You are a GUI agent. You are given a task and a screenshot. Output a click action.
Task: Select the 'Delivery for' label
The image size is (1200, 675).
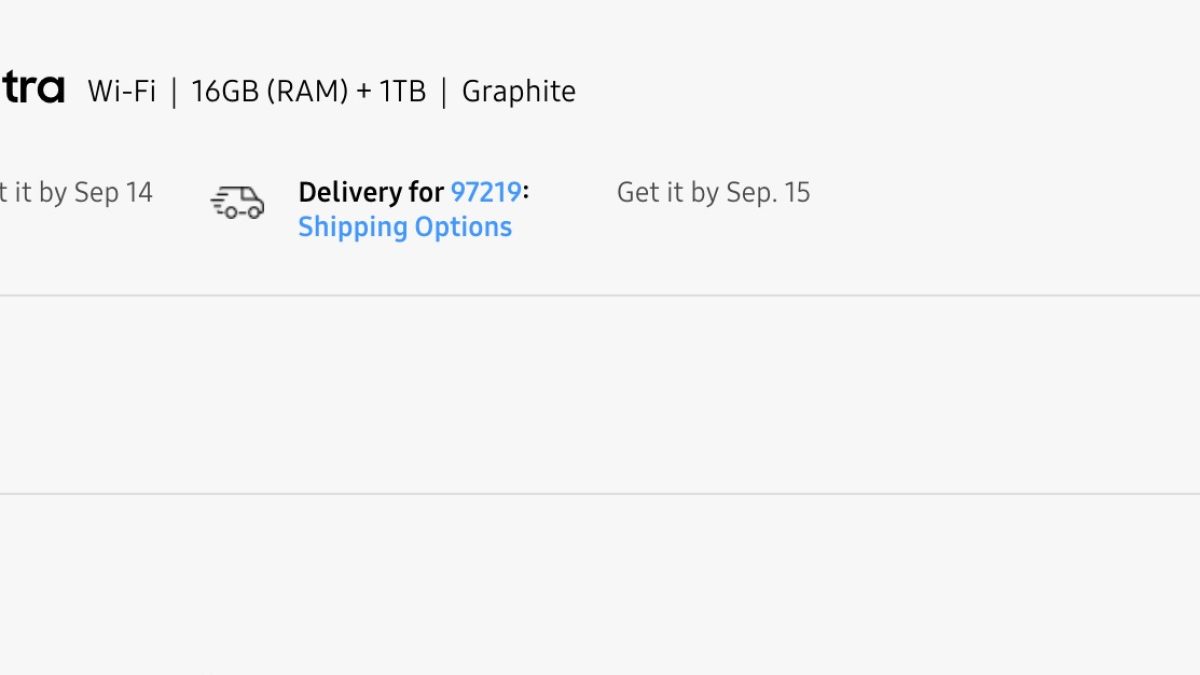coord(371,192)
